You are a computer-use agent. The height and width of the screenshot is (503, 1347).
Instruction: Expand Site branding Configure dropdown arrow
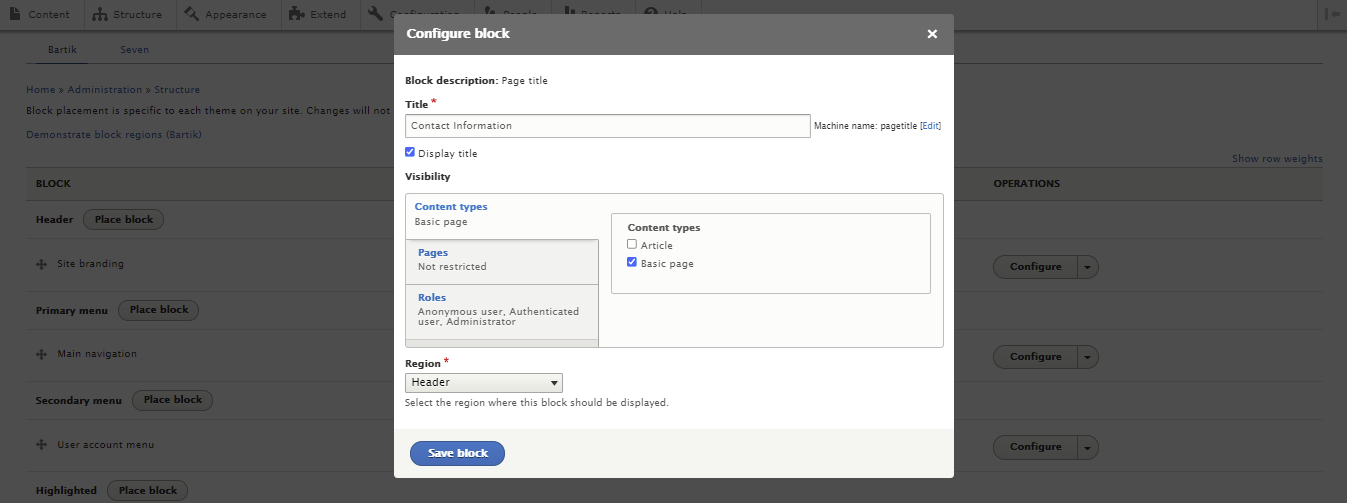[x=1088, y=267]
